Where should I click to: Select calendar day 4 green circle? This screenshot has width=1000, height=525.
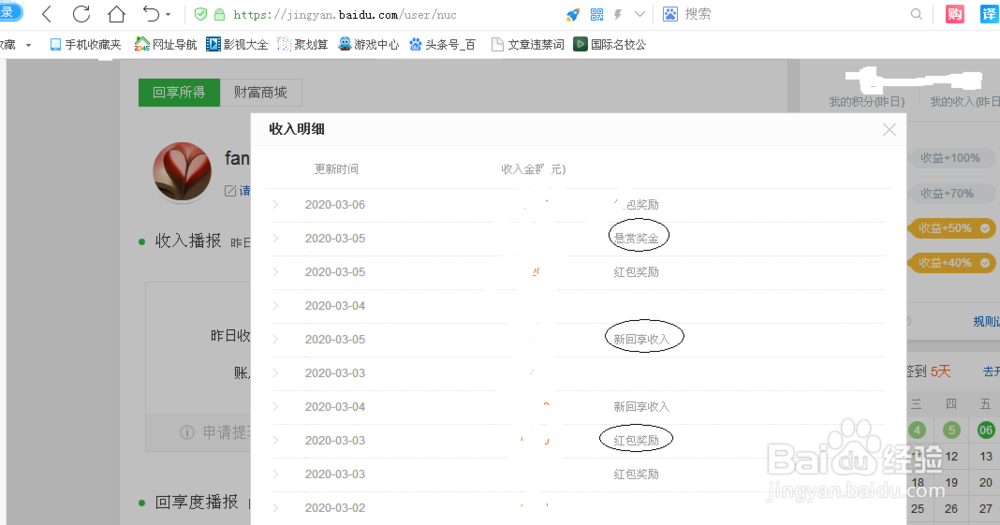click(x=917, y=430)
